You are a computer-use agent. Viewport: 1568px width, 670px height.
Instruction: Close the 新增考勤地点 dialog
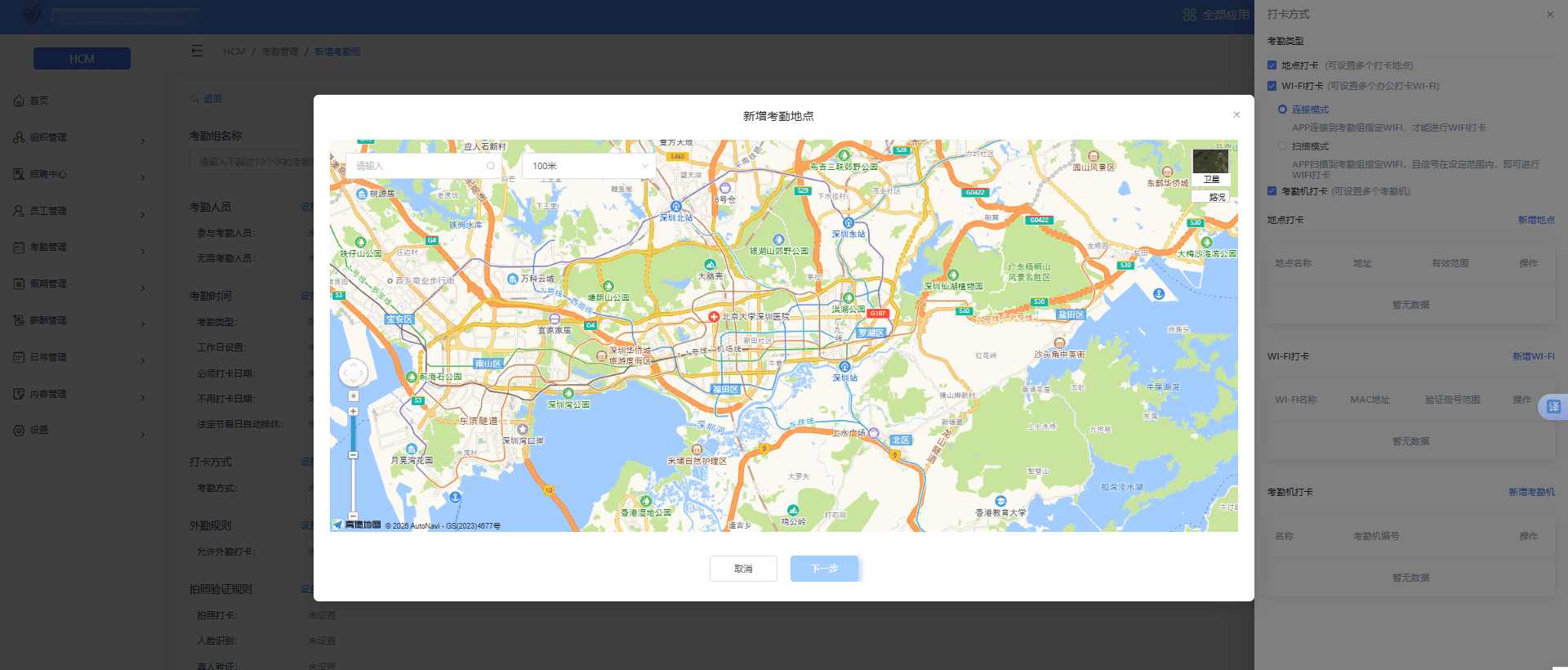tap(1236, 115)
